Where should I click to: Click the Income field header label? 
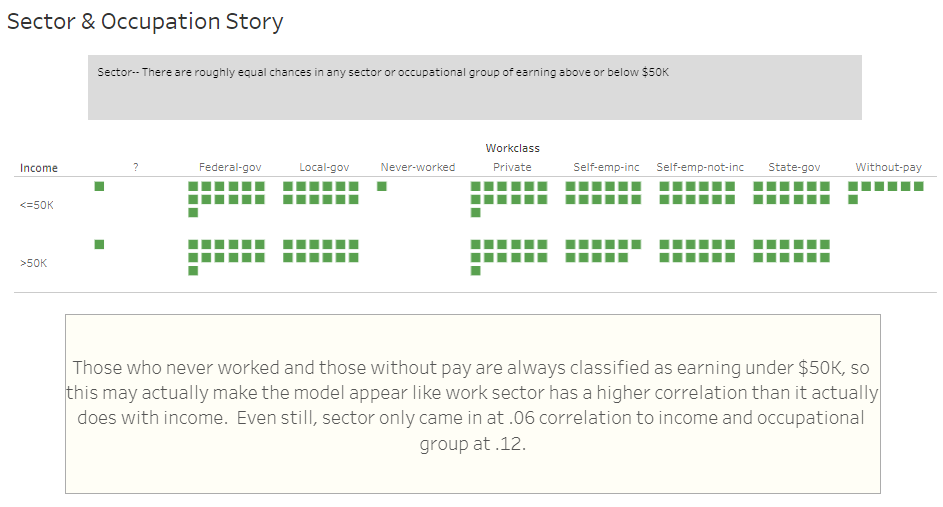pyautogui.click(x=39, y=168)
